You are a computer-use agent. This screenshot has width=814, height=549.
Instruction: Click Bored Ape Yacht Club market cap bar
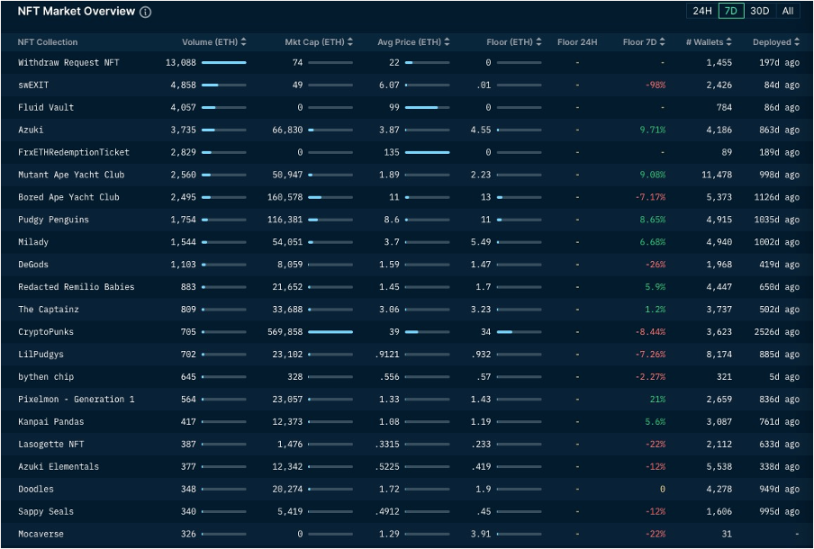coord(330,197)
